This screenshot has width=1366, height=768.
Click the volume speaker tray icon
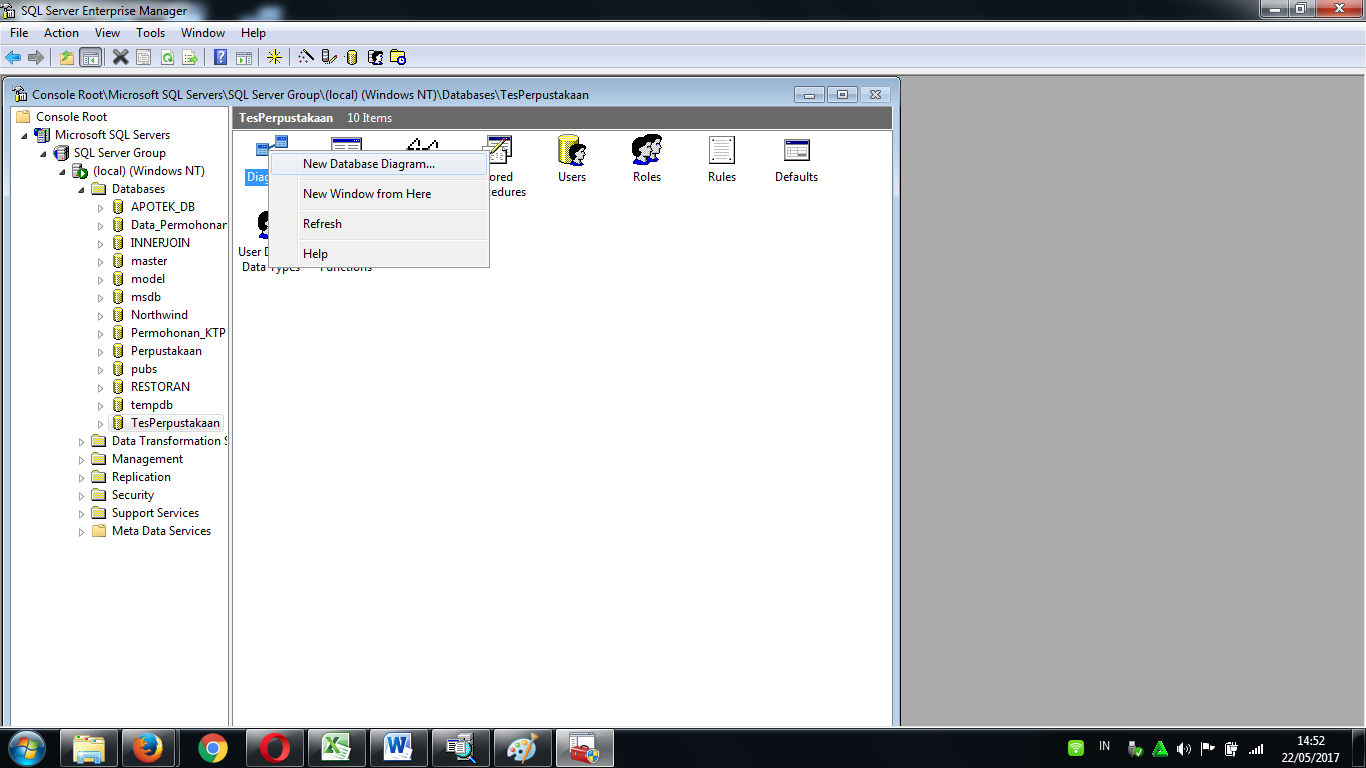(1184, 748)
